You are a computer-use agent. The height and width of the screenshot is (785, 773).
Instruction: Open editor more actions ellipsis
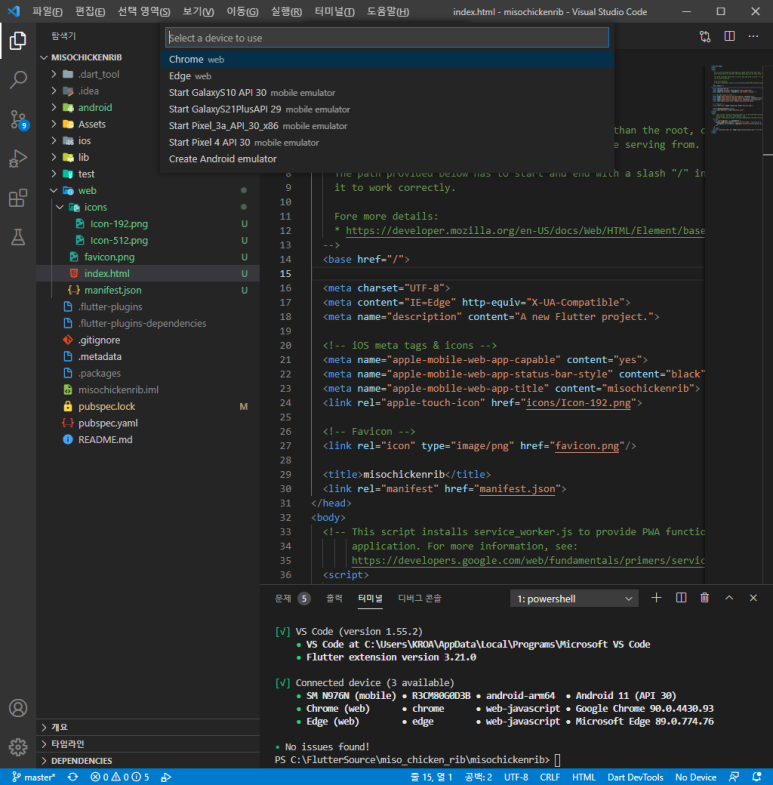(753, 36)
